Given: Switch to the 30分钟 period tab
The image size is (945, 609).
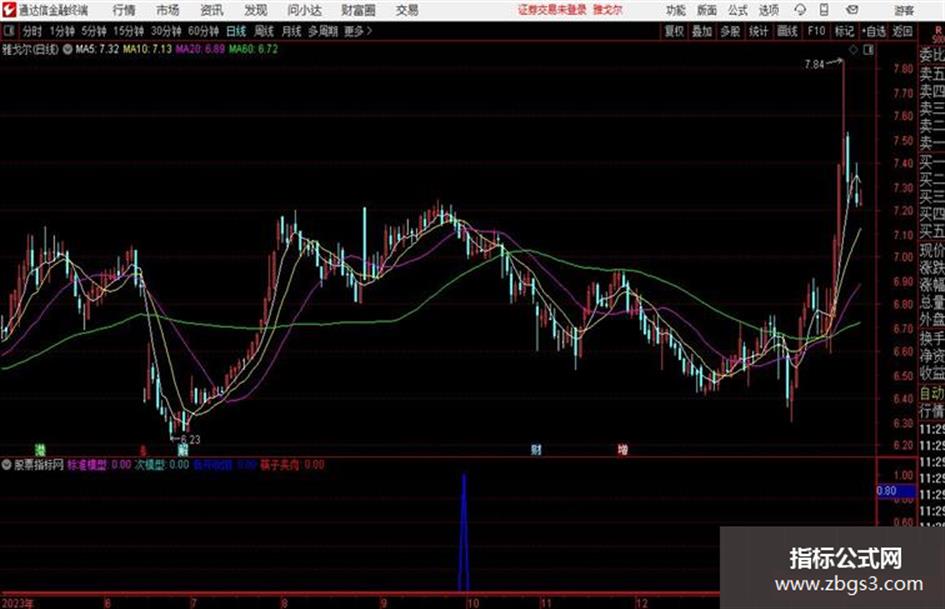Looking at the screenshot, I should pos(166,31).
